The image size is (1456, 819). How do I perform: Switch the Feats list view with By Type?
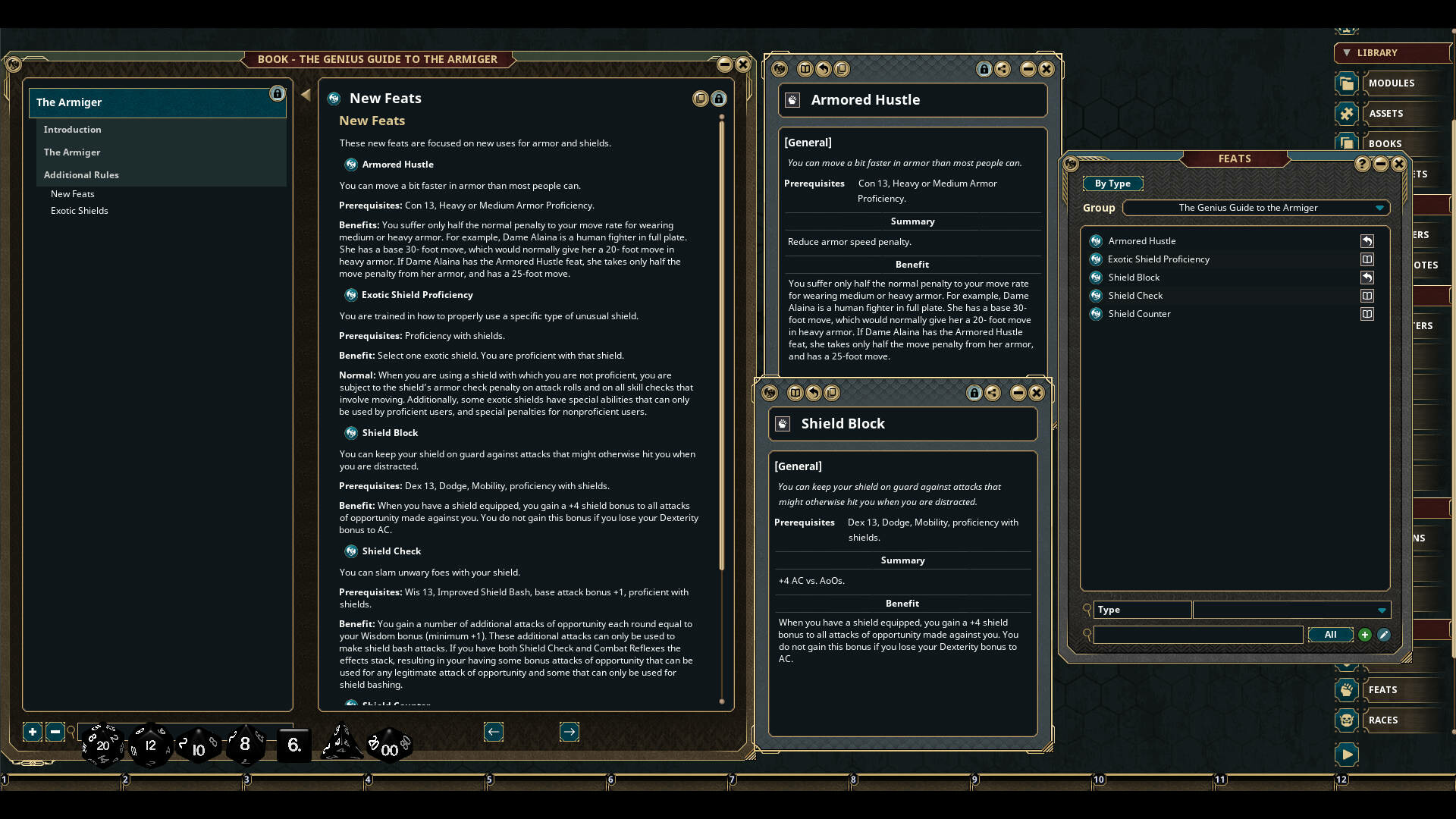tap(1112, 184)
